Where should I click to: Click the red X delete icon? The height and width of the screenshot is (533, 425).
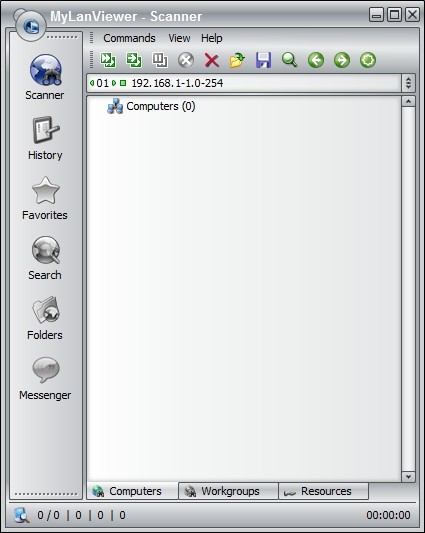click(x=212, y=61)
